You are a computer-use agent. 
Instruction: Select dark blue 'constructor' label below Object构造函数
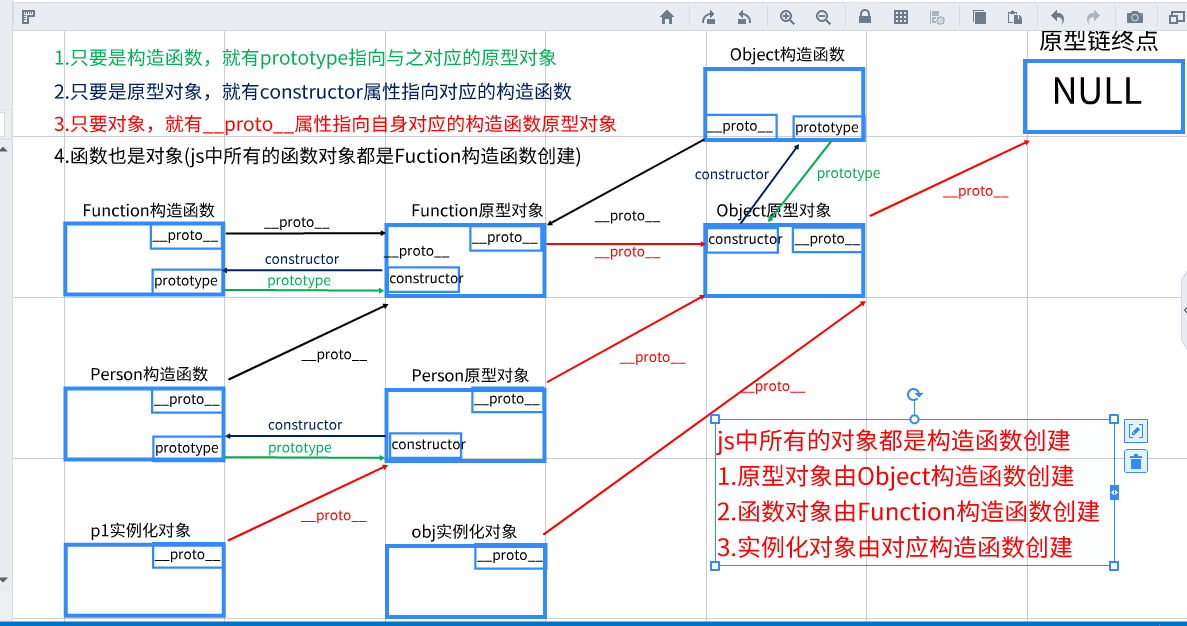click(x=731, y=175)
